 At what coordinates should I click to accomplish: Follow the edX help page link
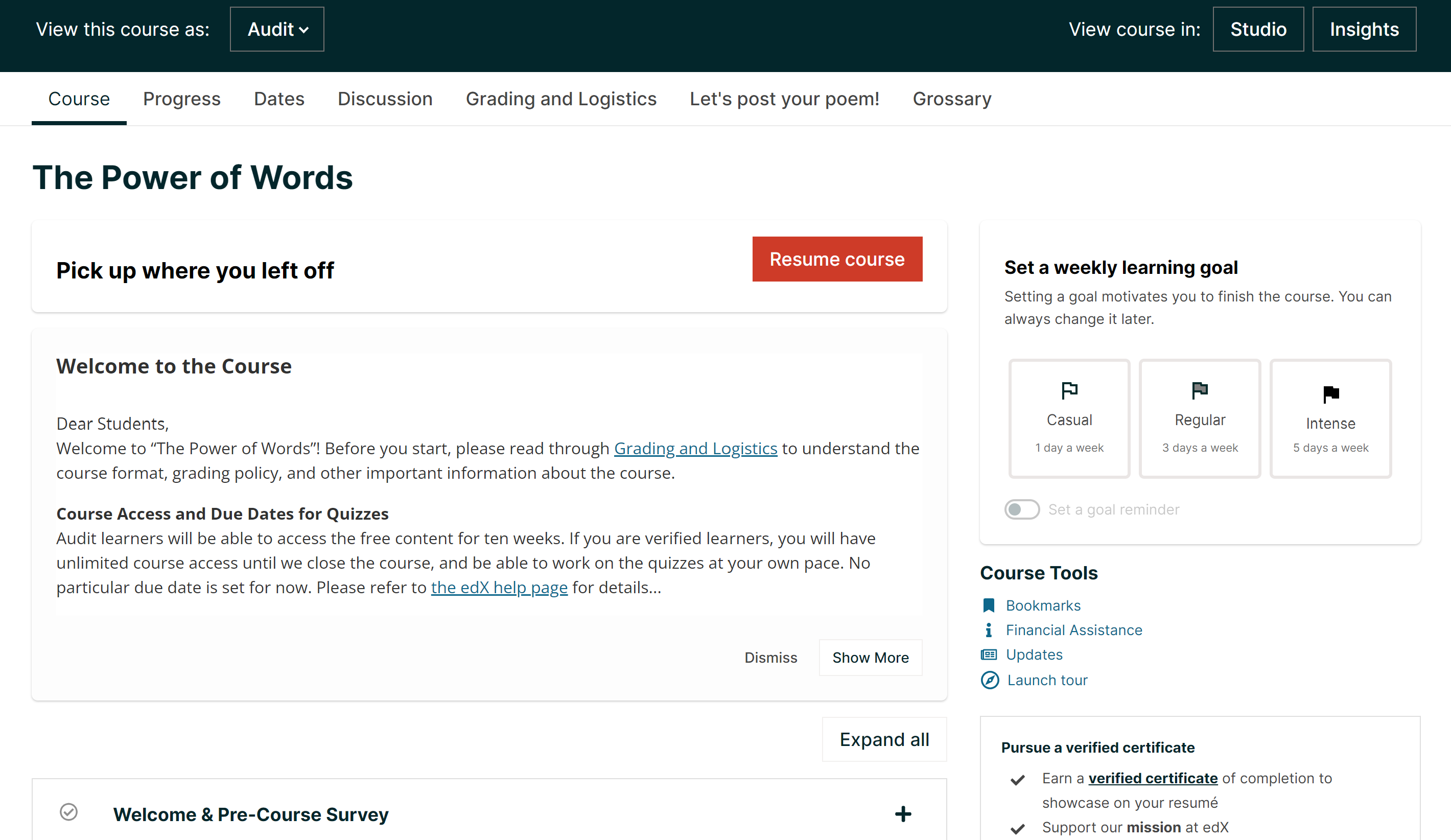tap(499, 588)
